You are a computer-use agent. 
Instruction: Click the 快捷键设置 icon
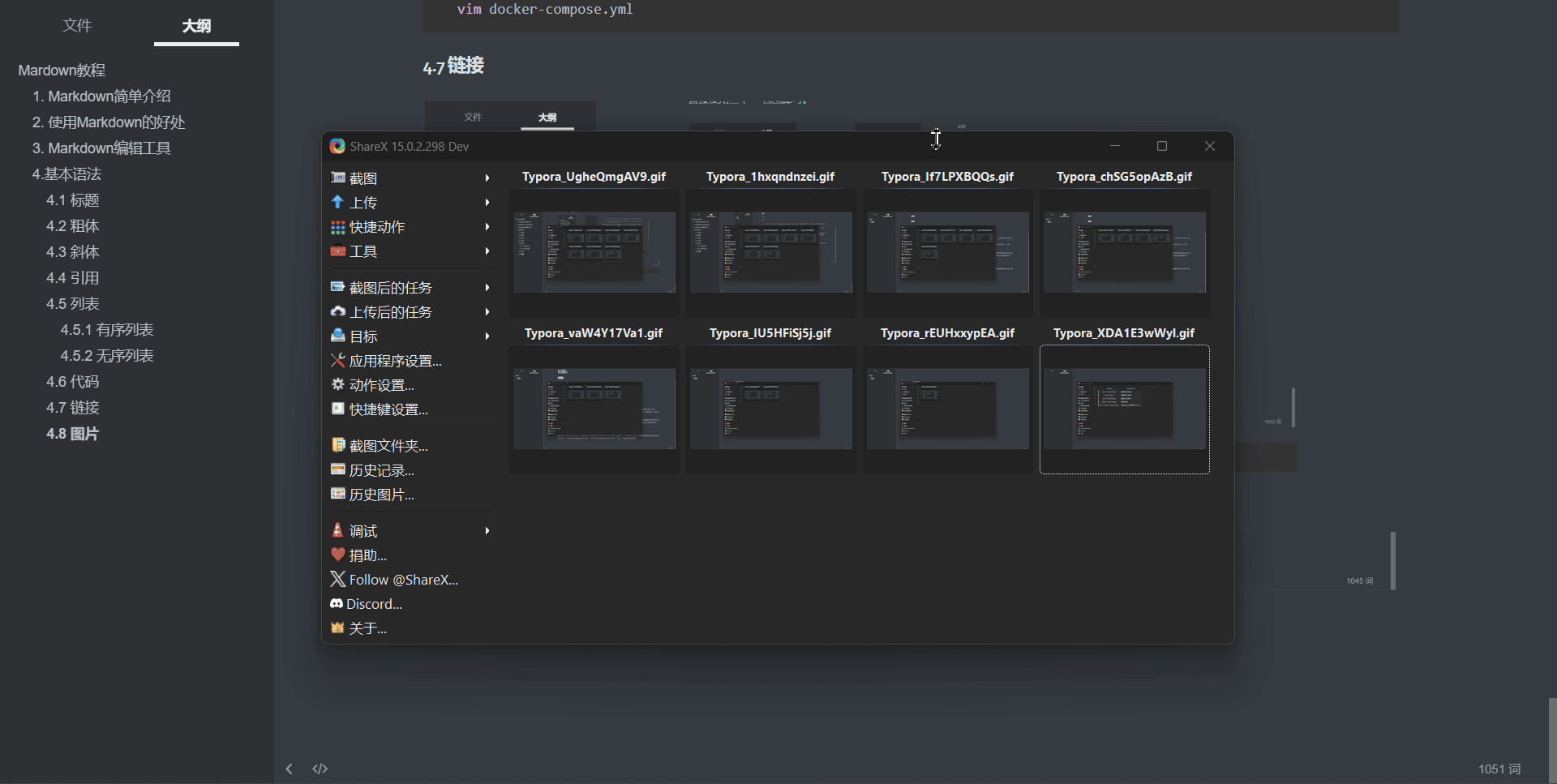pos(338,409)
